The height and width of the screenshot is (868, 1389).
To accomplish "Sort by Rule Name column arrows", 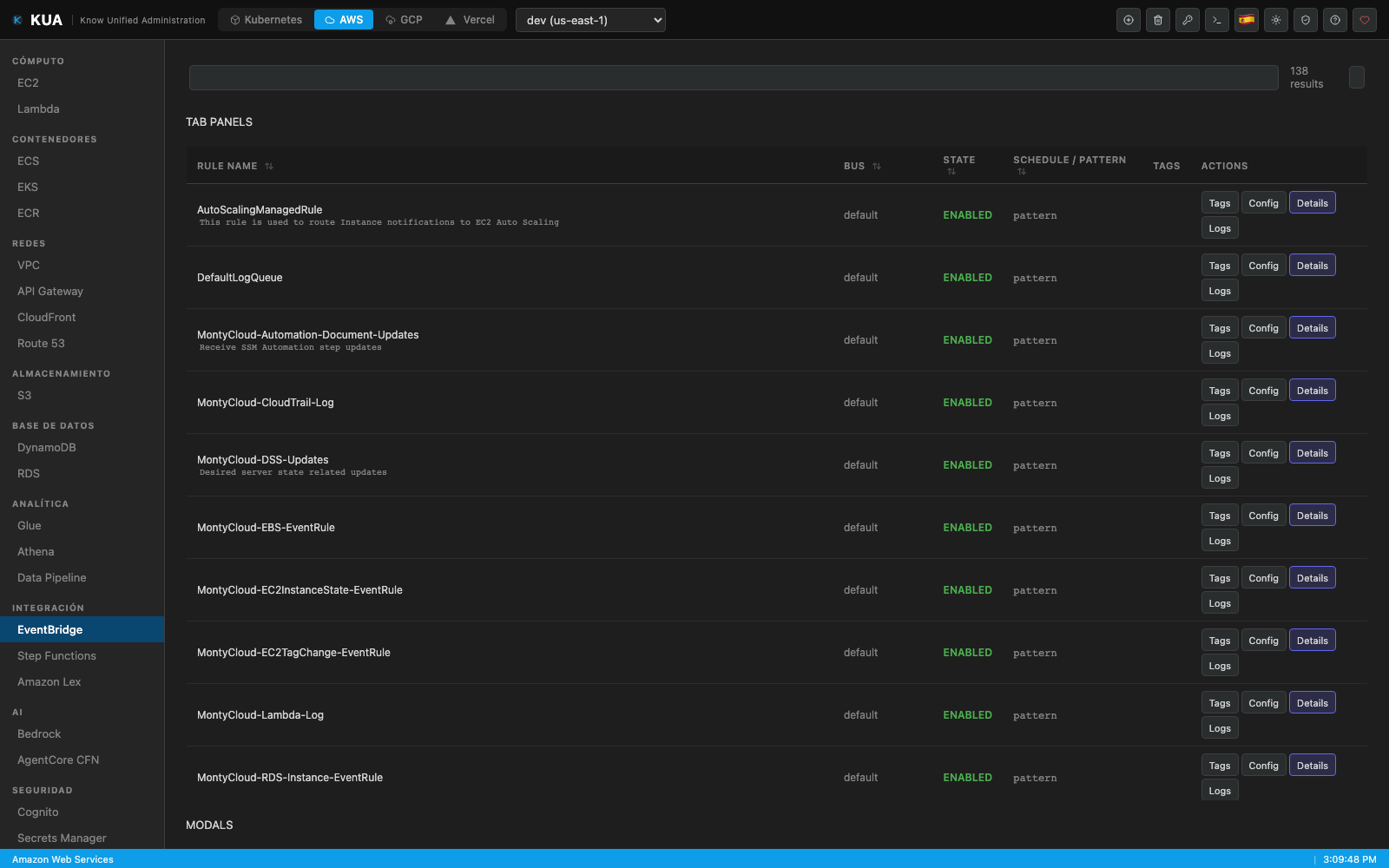I will coord(269,167).
